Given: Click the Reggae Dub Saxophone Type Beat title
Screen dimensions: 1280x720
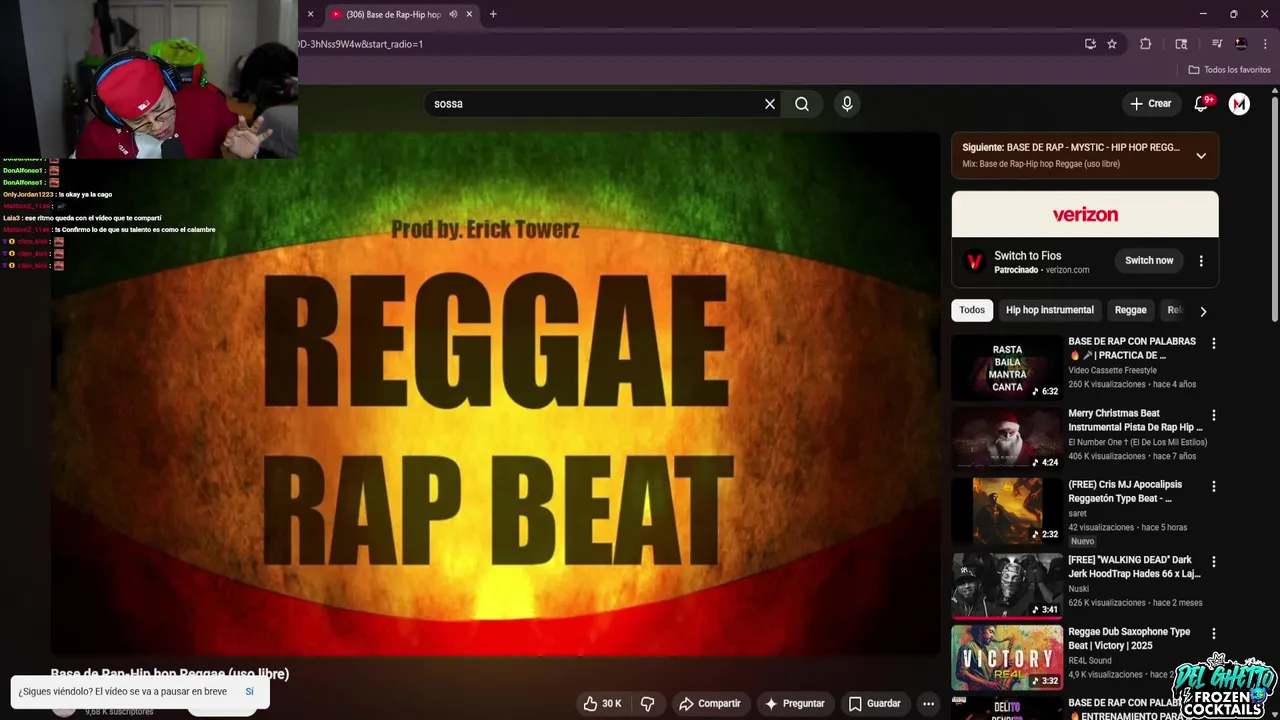Looking at the screenshot, I should pos(1129,638).
